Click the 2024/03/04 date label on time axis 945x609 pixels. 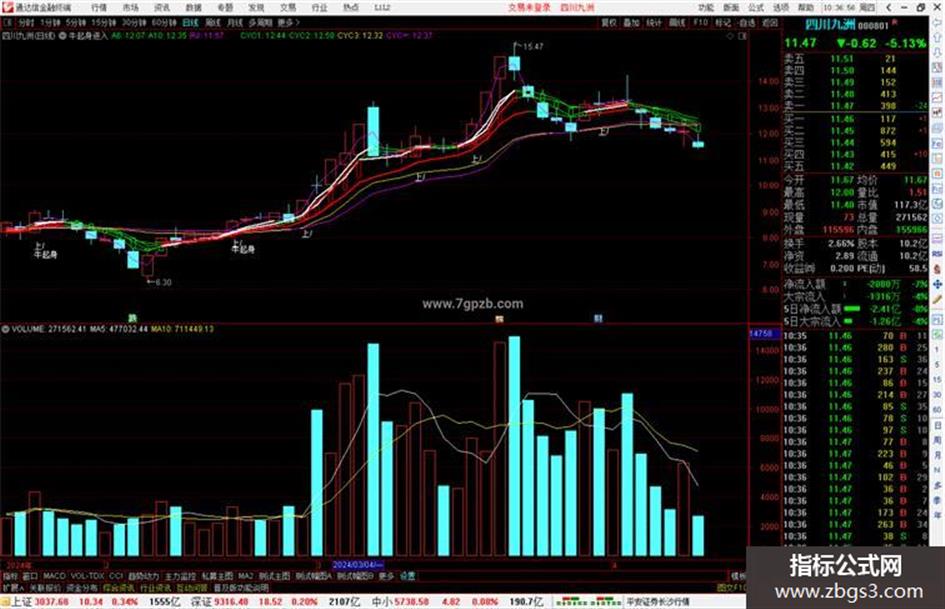[358, 565]
